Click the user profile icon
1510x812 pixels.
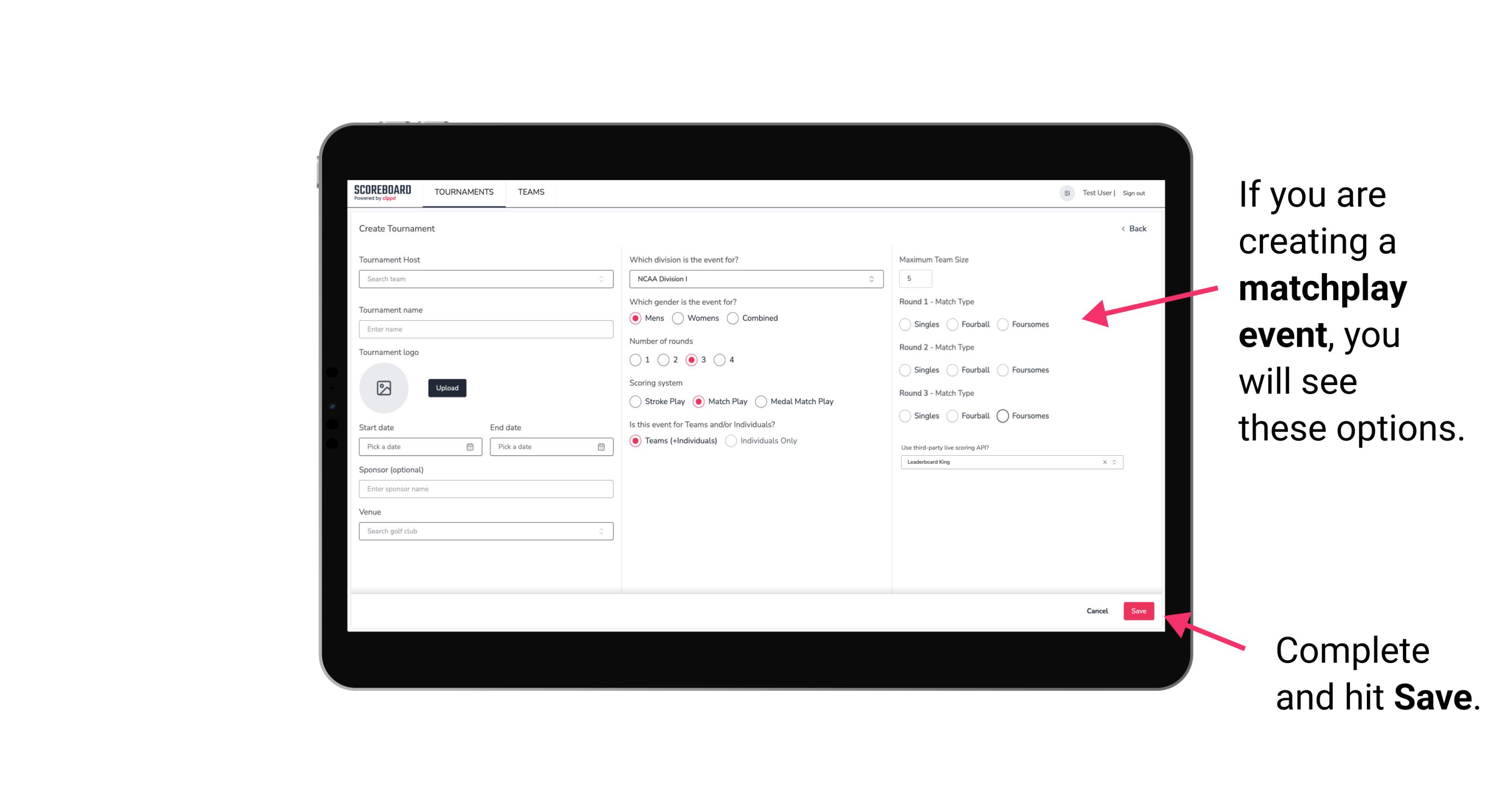click(x=1065, y=192)
